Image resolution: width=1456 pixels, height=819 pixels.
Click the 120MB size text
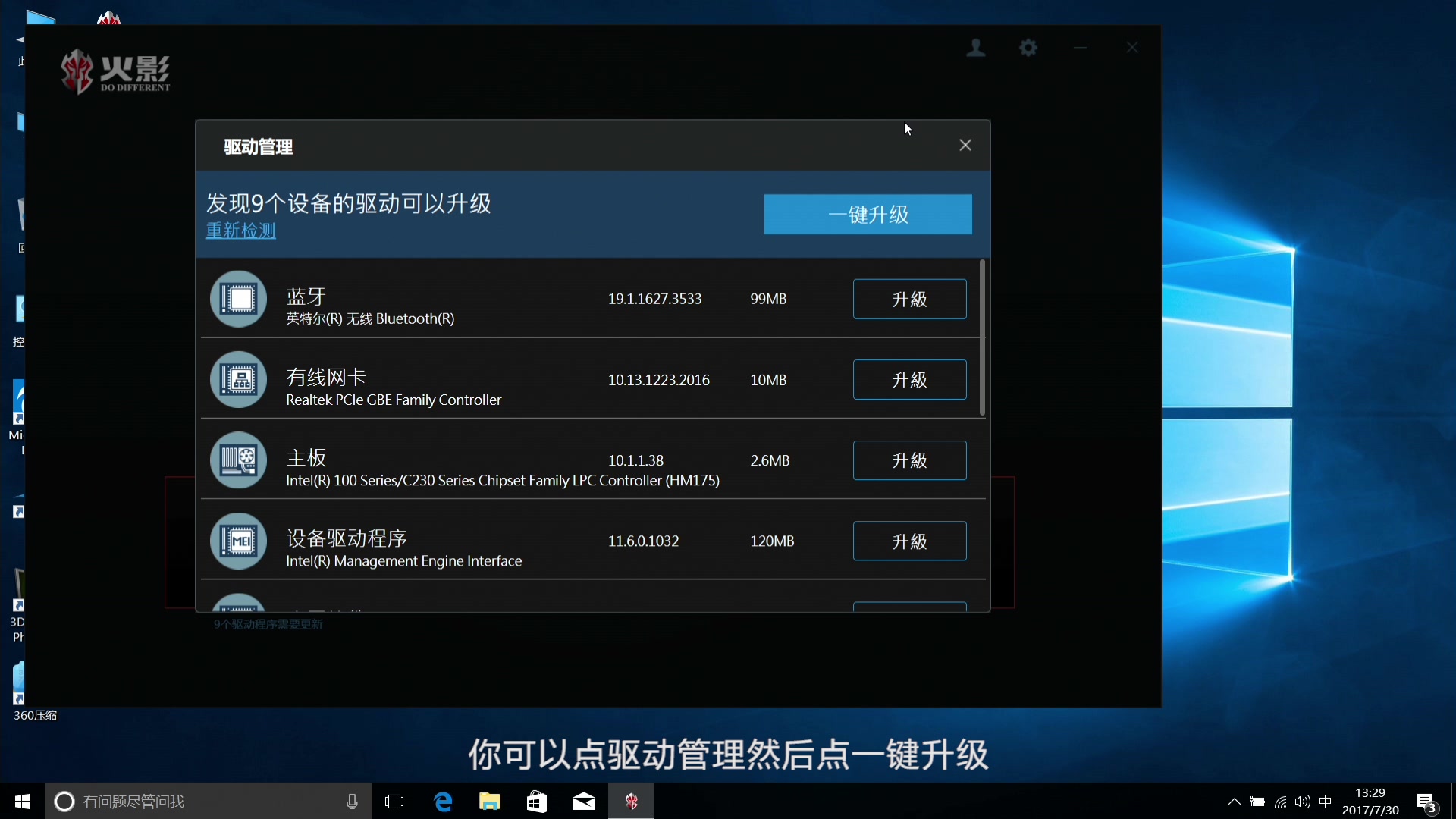(x=772, y=541)
